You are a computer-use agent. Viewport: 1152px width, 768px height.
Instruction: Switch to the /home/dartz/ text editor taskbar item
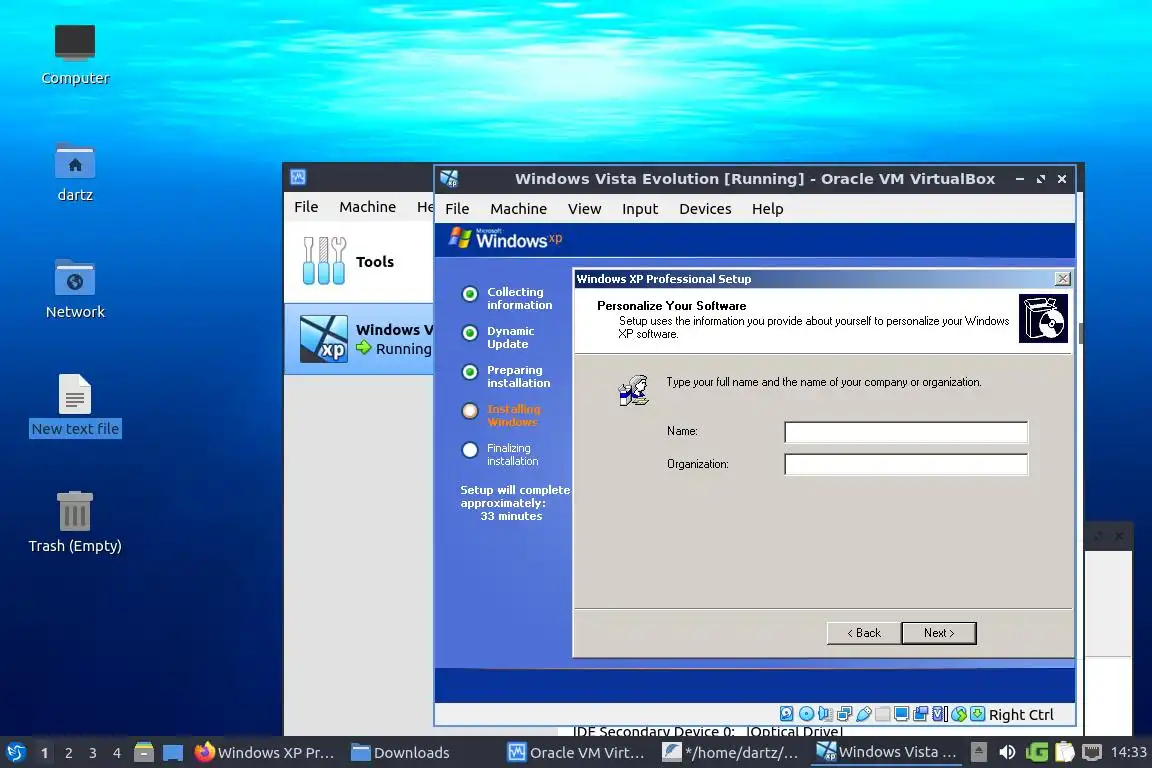click(x=730, y=752)
